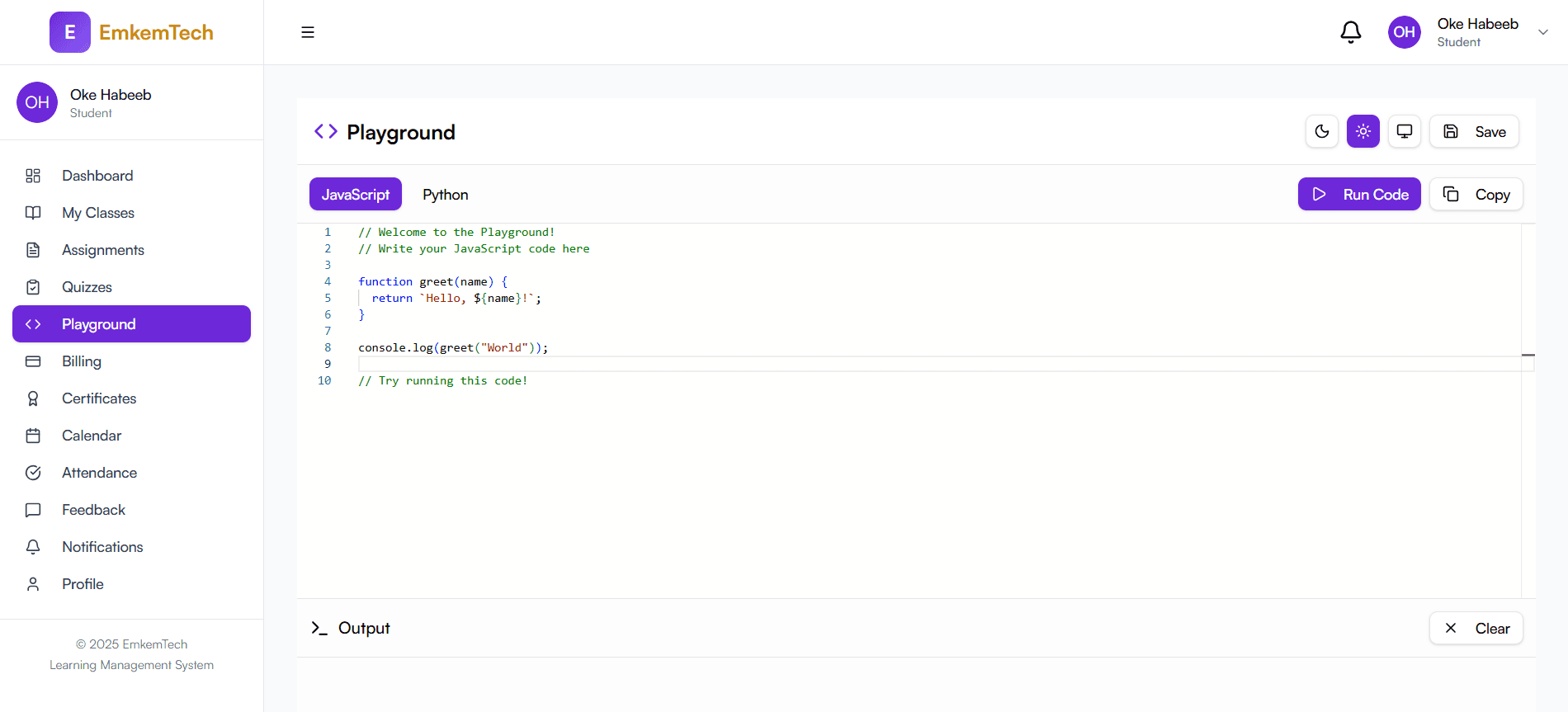The width and height of the screenshot is (1568, 712).
Task: Copy the code with Copy button
Action: click(1476, 195)
